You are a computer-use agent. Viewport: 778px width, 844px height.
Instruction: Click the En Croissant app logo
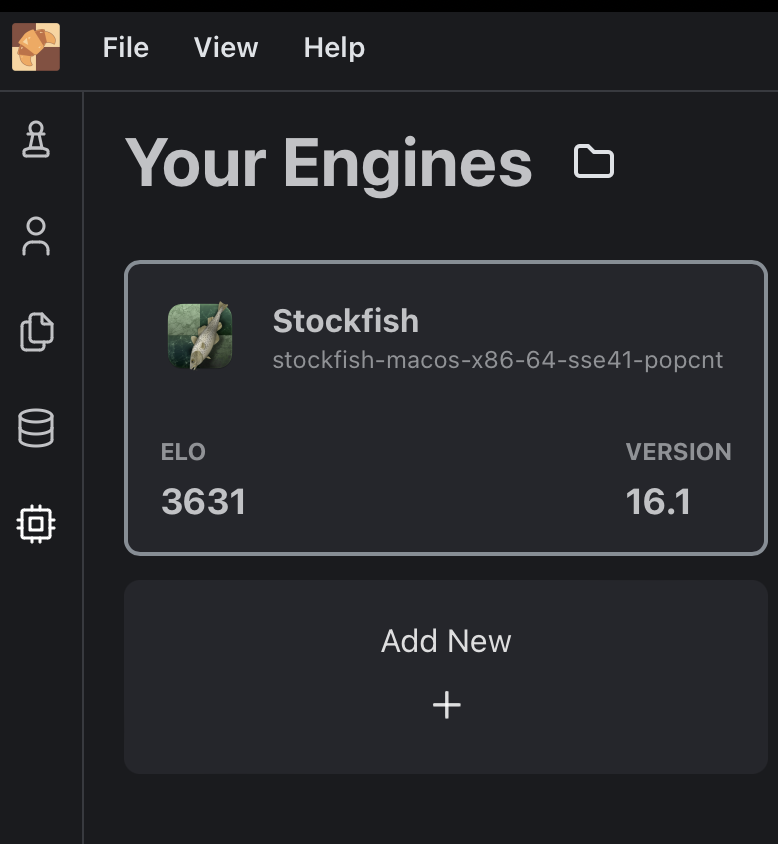36,47
